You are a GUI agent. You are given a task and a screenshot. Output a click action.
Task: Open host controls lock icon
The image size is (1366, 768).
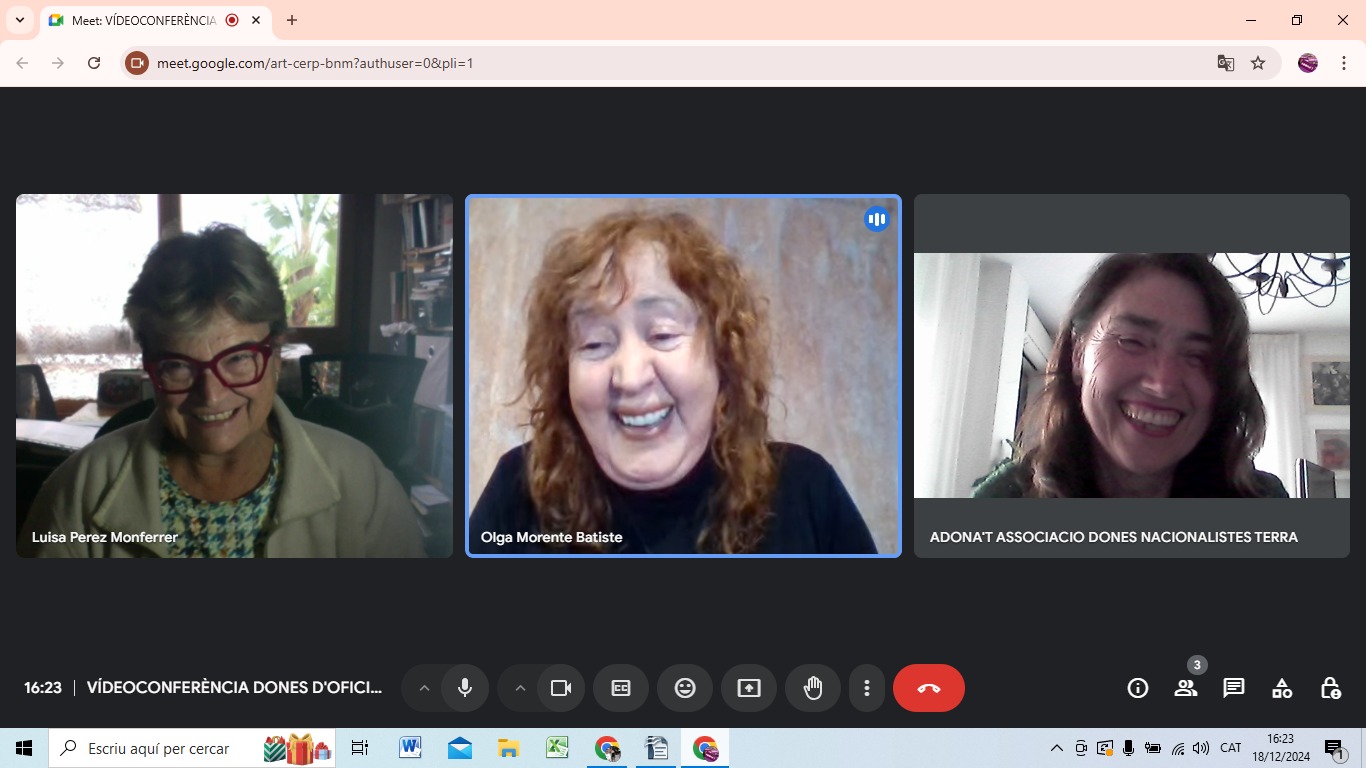(x=1330, y=688)
